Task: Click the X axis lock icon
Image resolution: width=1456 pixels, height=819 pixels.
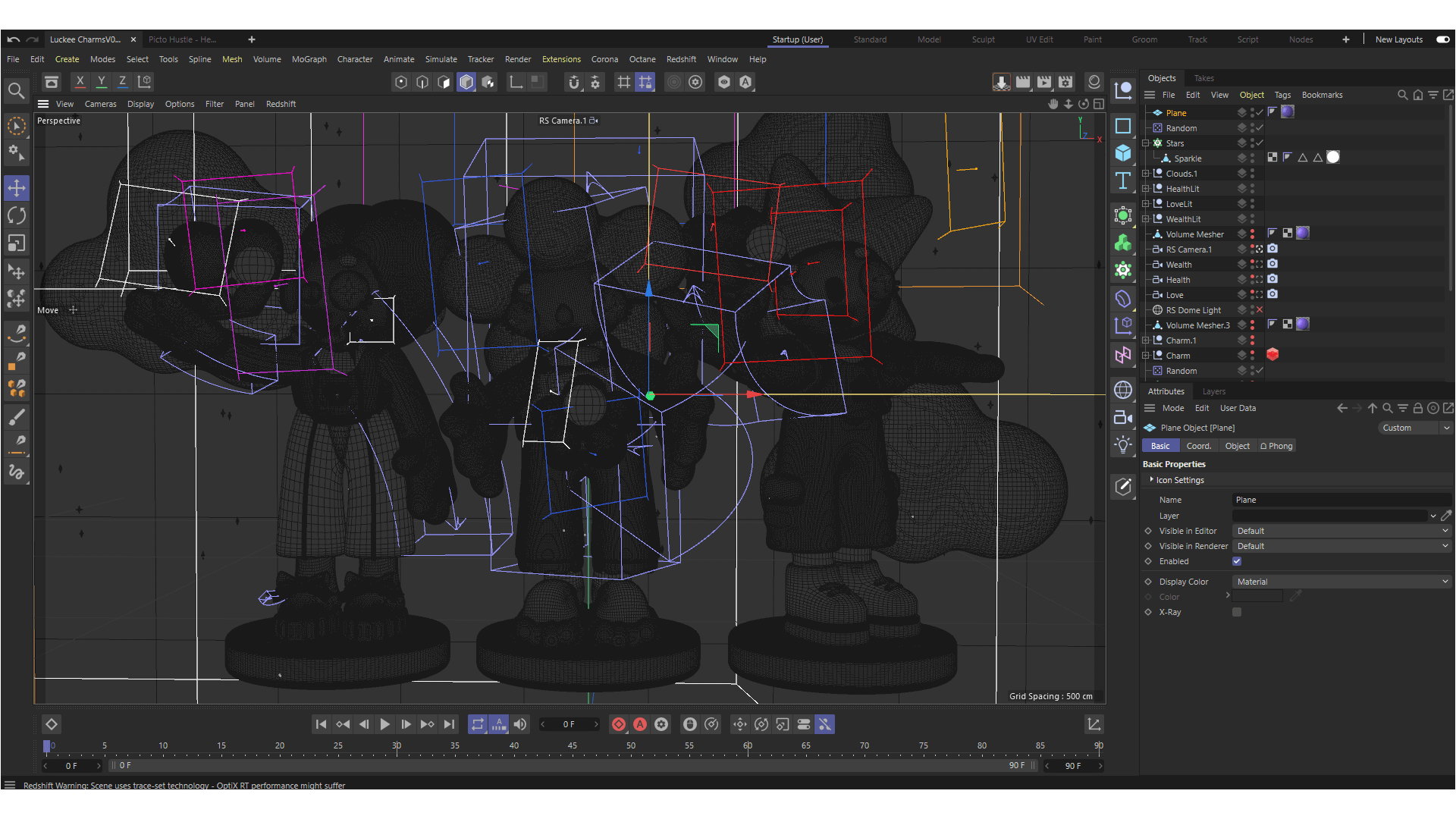Action: pyautogui.click(x=80, y=81)
